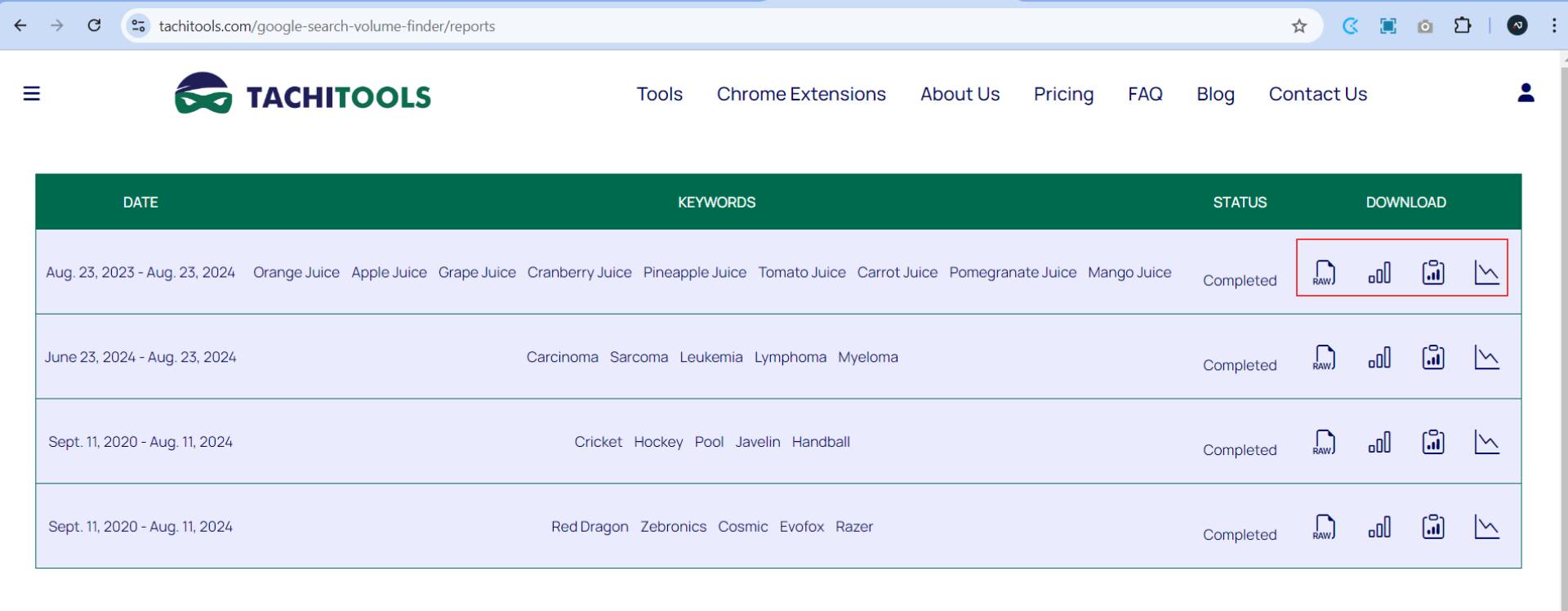Open the user account profile icon
The image size is (1568, 611).
(1526, 93)
